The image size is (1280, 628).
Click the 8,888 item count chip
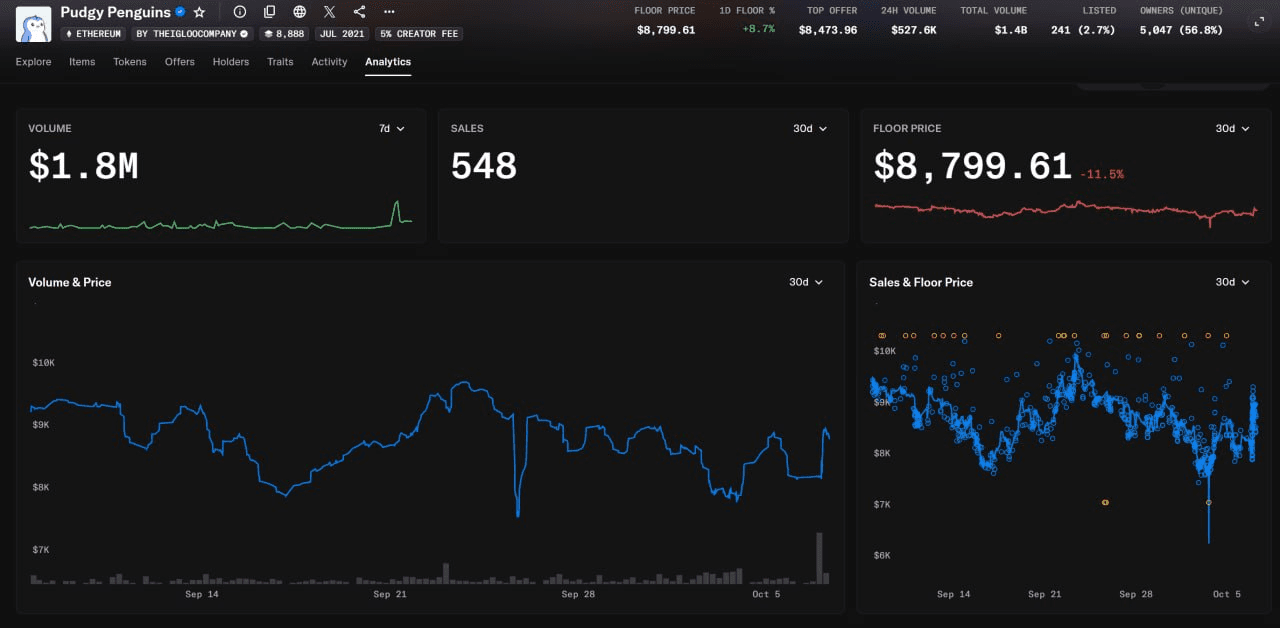[x=284, y=33]
